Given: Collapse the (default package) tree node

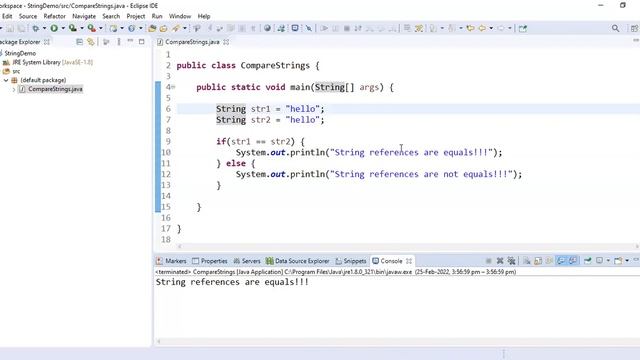Looking at the screenshot, I should click(6, 80).
